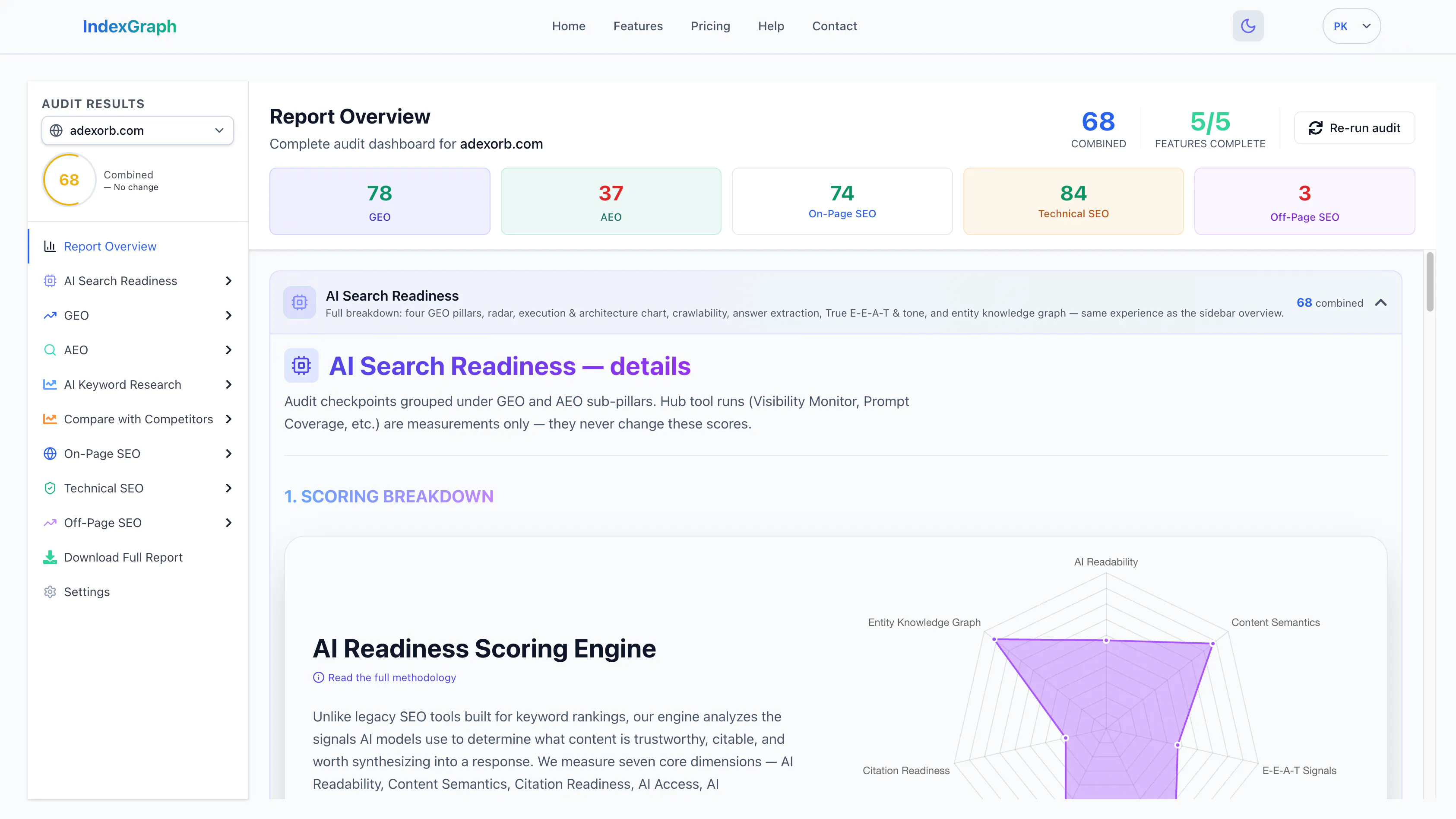Click the AI Readiness Scoring Engine heading
Image resolution: width=1456 pixels, height=819 pixels.
484,648
